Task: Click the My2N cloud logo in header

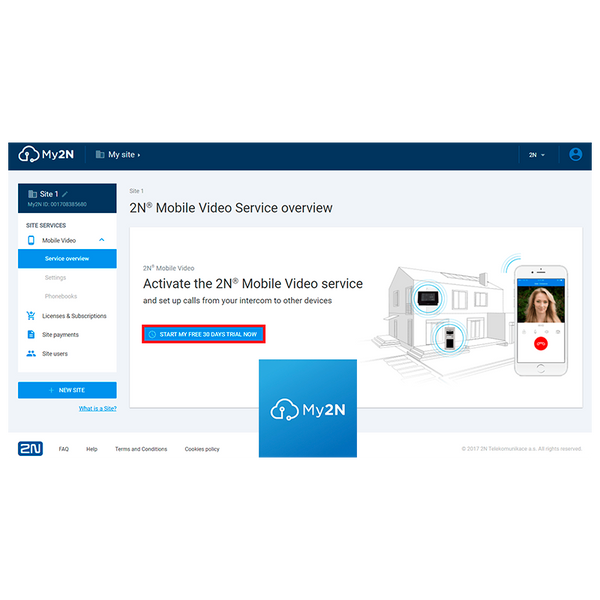Action: point(48,155)
